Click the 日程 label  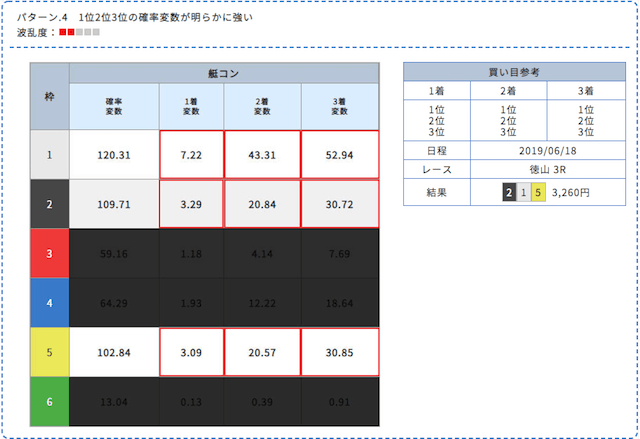tap(437, 151)
